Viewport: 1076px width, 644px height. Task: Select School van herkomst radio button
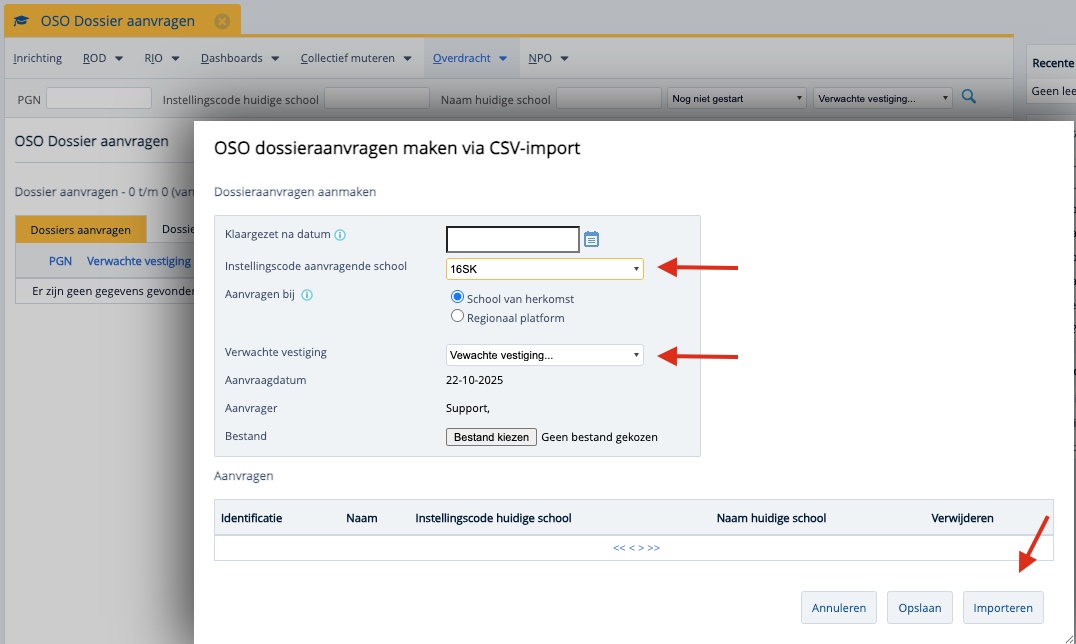point(458,298)
